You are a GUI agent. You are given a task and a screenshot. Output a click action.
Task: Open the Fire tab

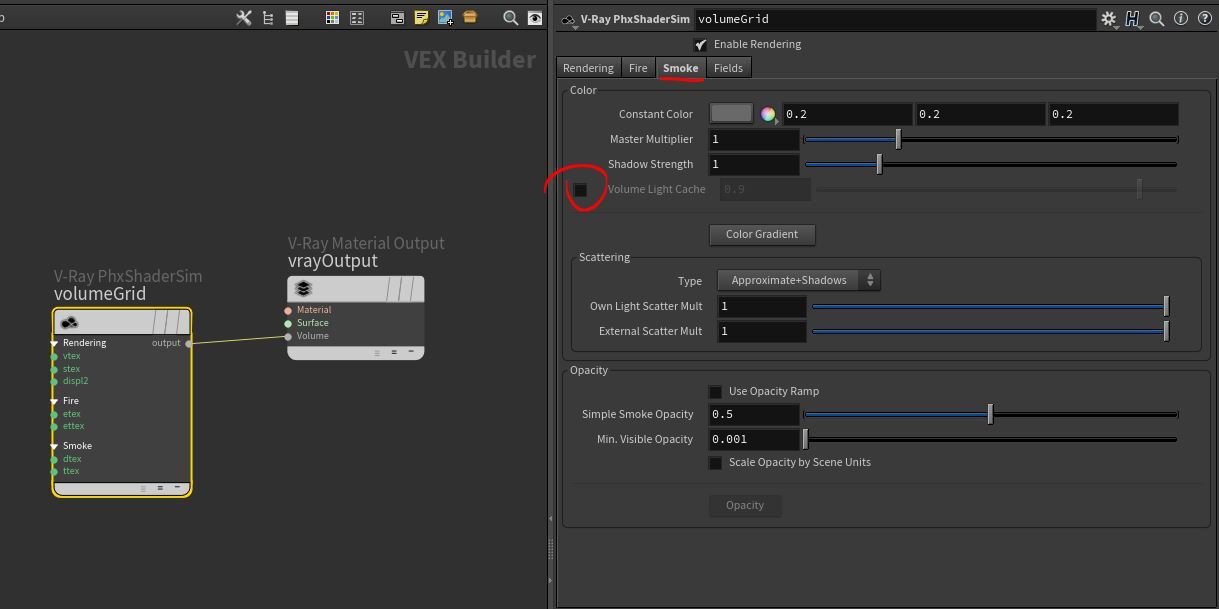[x=638, y=68]
